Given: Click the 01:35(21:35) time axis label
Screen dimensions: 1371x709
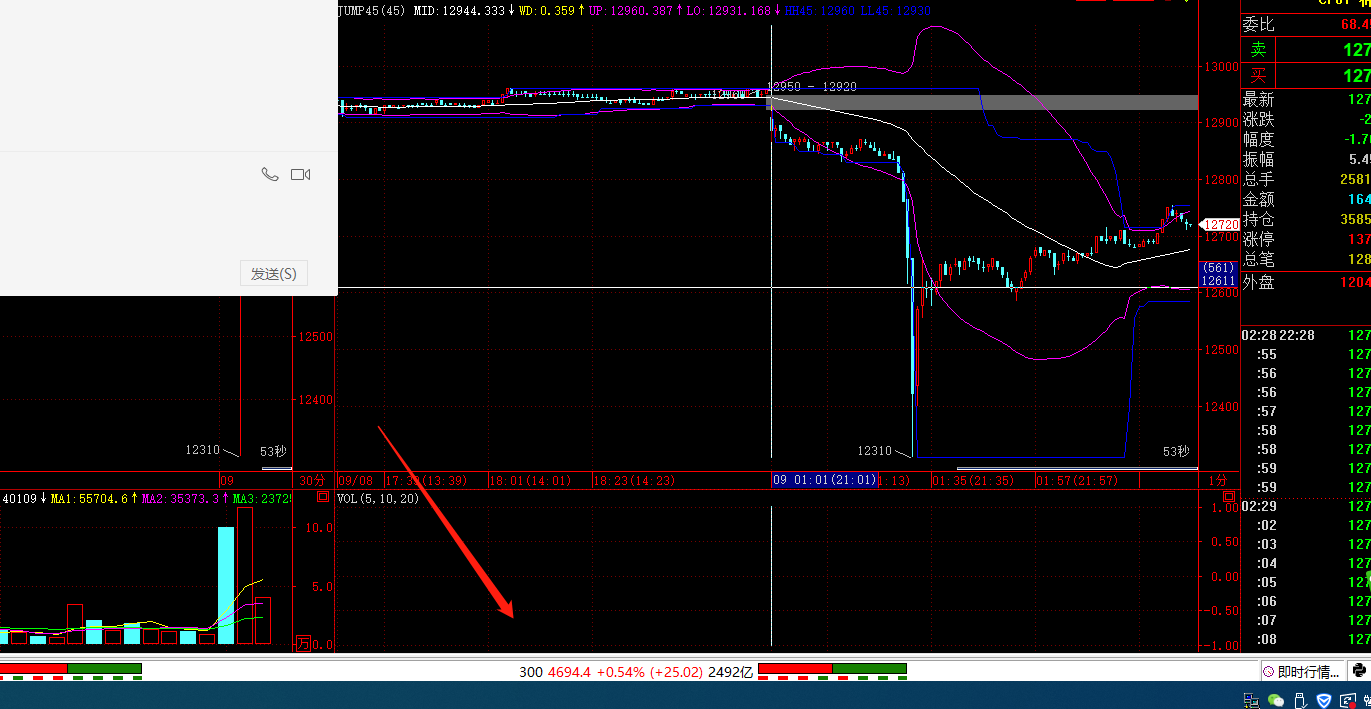Looking at the screenshot, I should click(973, 481).
